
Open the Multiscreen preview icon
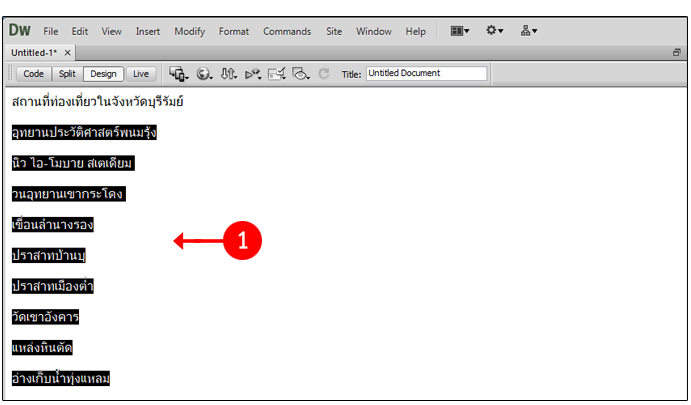pyautogui.click(x=179, y=73)
